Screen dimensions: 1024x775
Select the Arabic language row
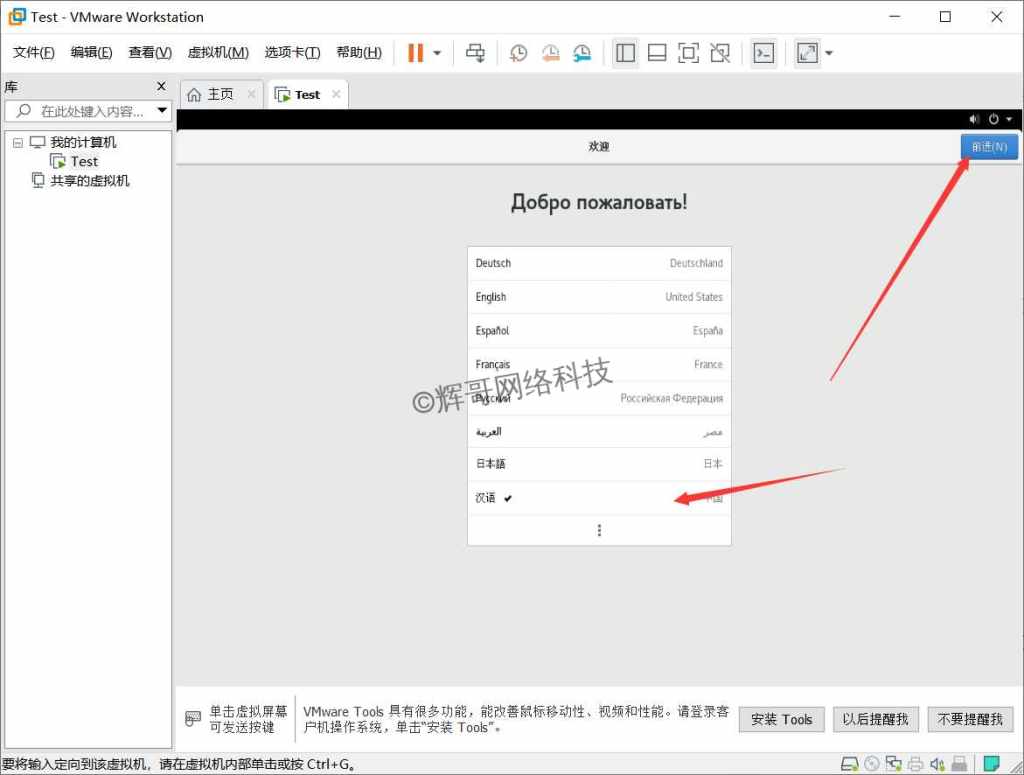coord(599,432)
